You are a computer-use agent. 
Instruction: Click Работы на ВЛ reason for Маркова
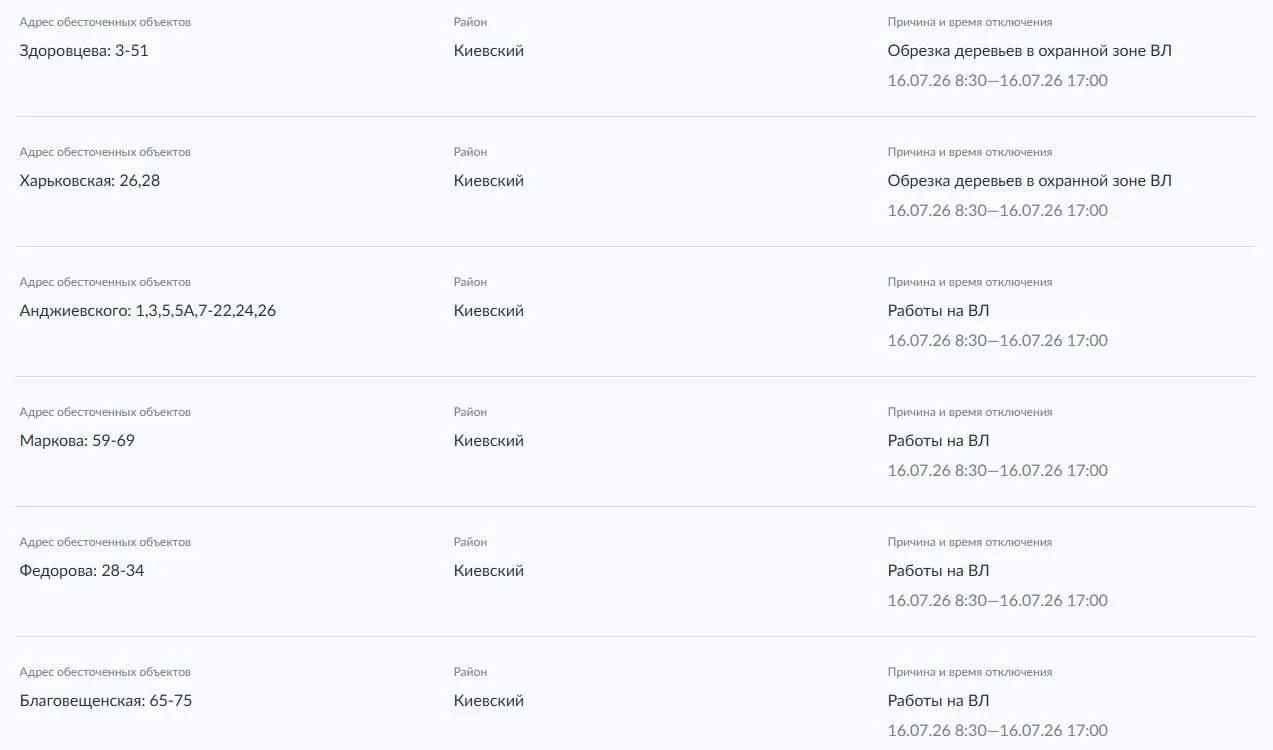point(939,441)
